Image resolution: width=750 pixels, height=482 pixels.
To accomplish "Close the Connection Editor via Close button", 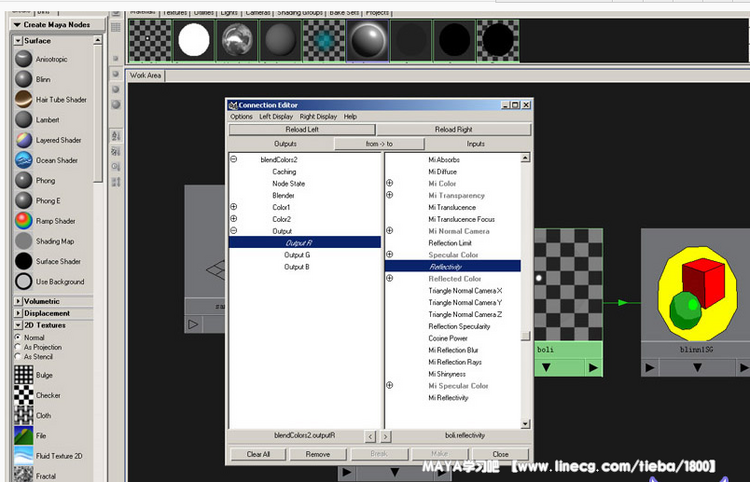I will point(500,454).
